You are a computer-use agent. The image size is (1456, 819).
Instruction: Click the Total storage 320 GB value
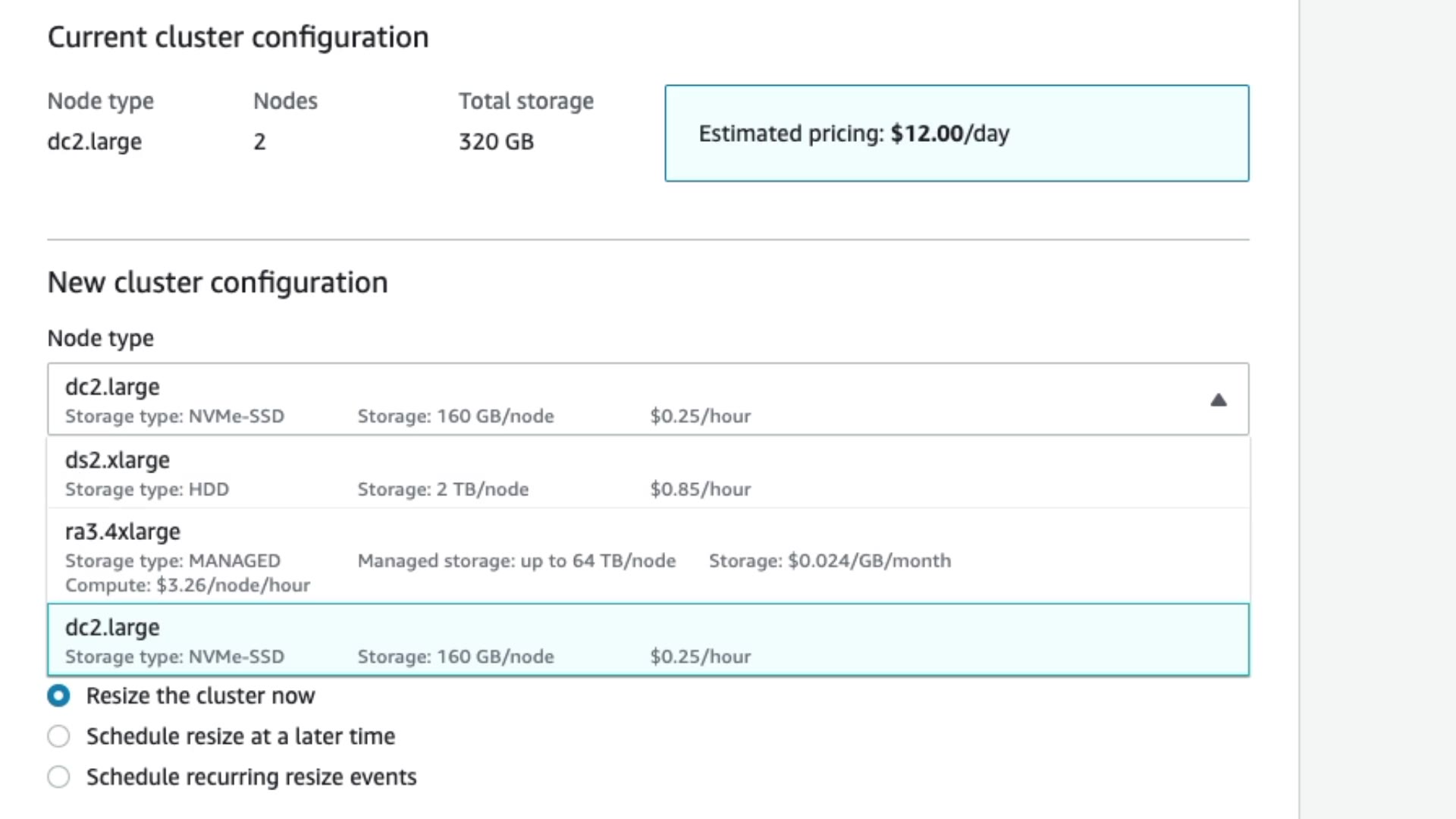coord(496,142)
